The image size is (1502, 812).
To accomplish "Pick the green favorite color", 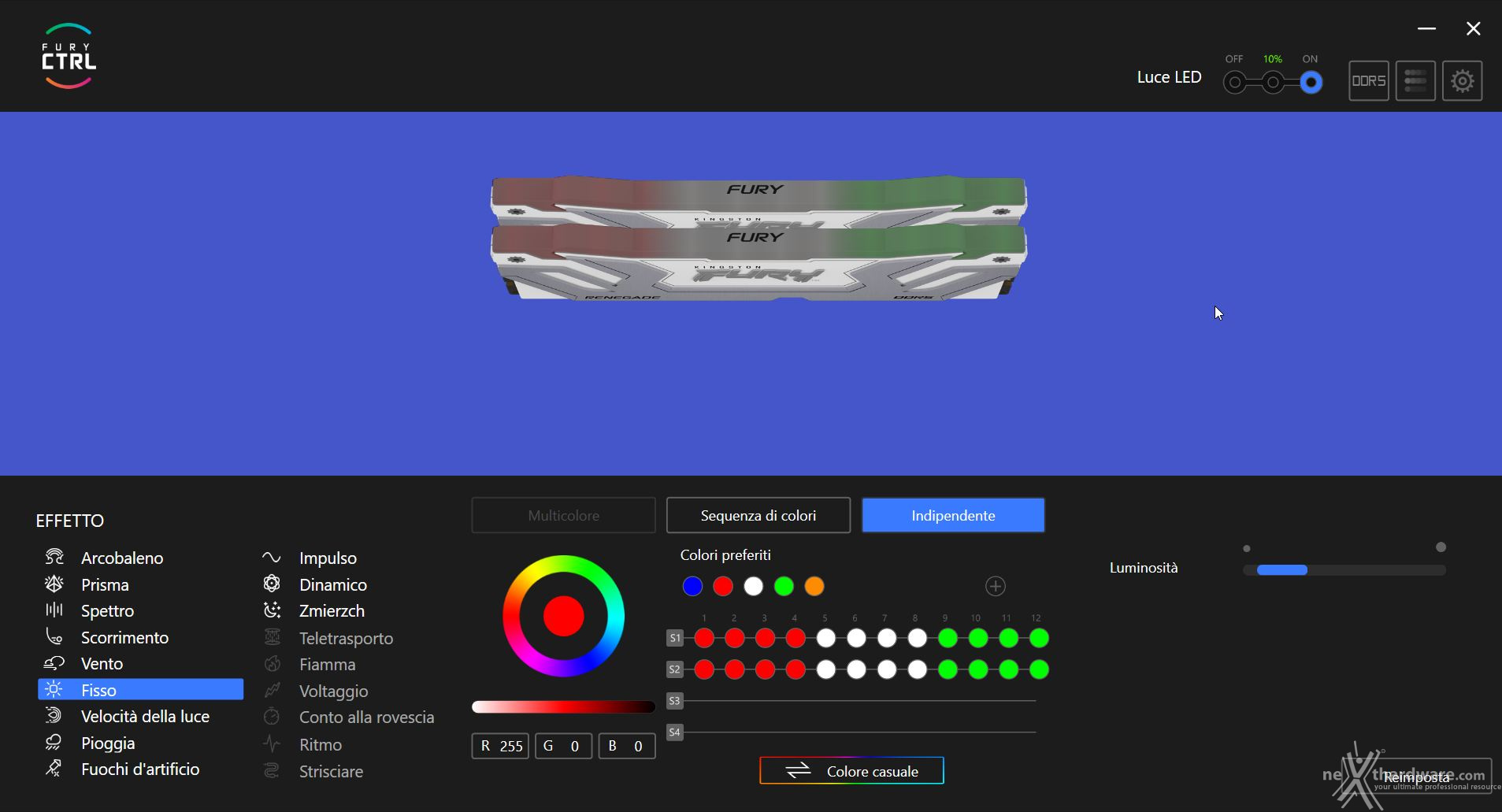I will [784, 586].
